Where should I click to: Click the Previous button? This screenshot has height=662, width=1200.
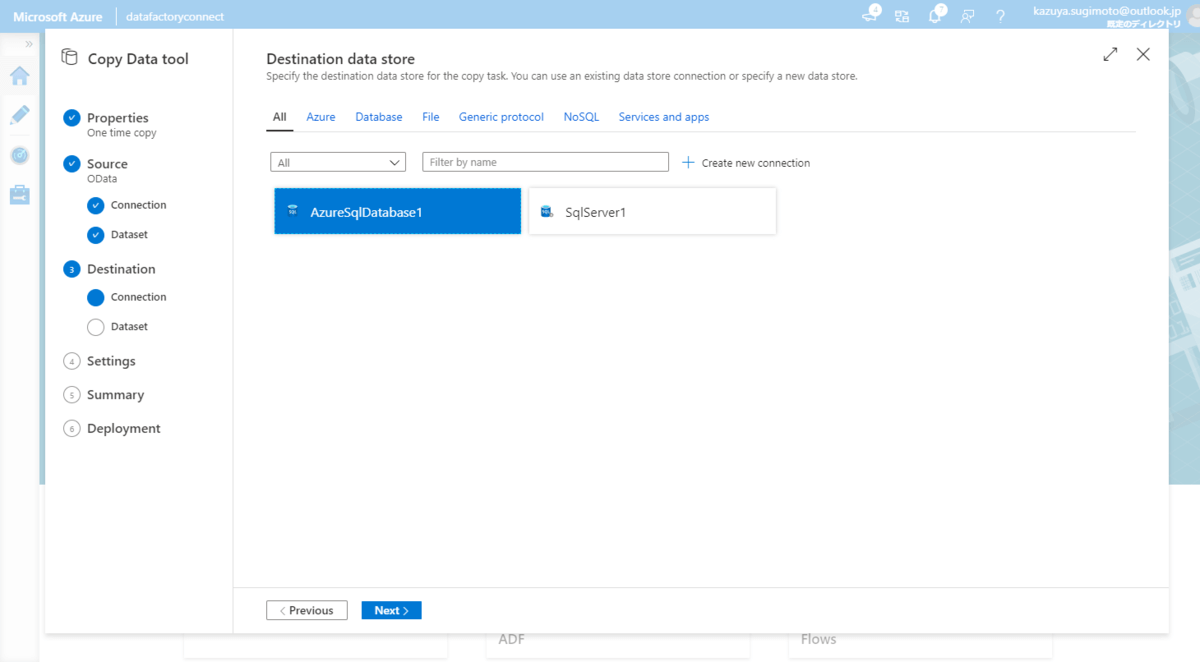[307, 610]
